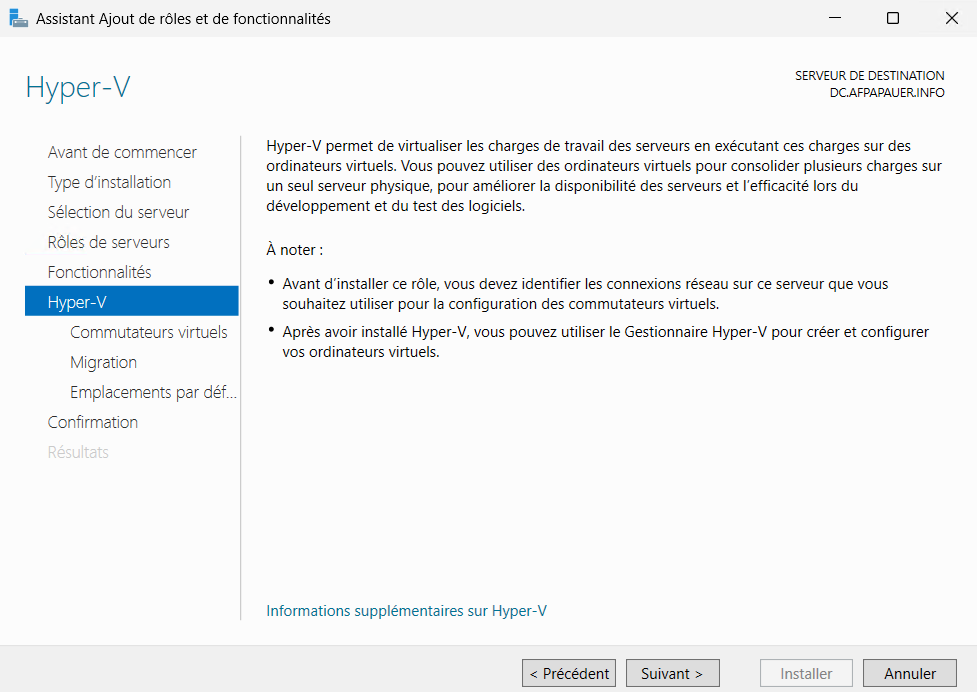Open the Sélection du serveur step
Screen dimensions: 977x692
pos(118,212)
